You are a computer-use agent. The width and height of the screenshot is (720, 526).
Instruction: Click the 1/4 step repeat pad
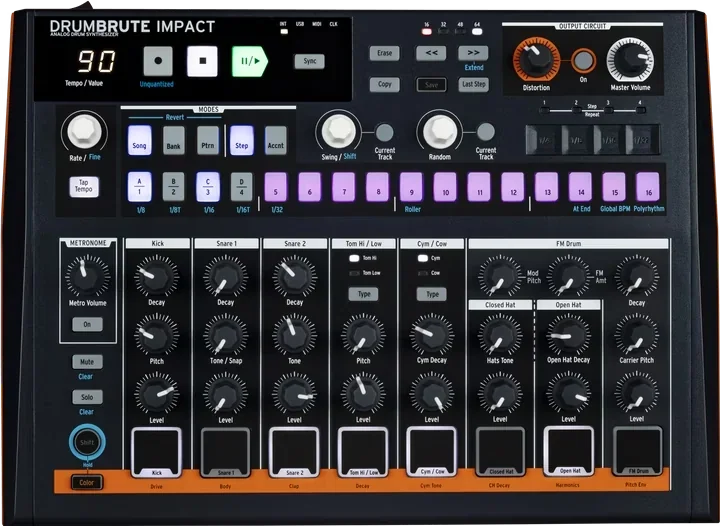(543, 140)
